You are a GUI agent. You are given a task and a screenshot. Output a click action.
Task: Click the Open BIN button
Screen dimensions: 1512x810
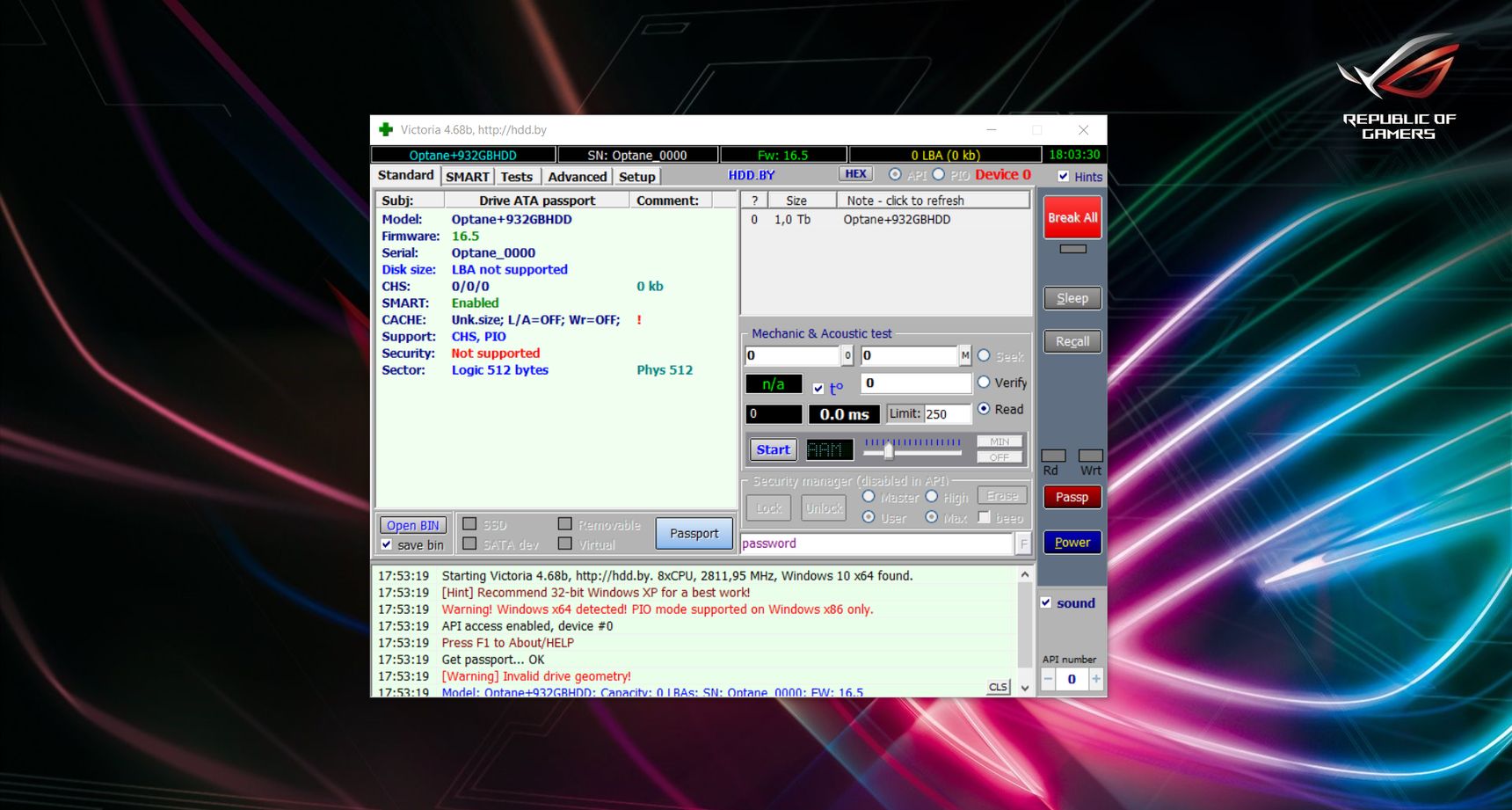pos(413,525)
